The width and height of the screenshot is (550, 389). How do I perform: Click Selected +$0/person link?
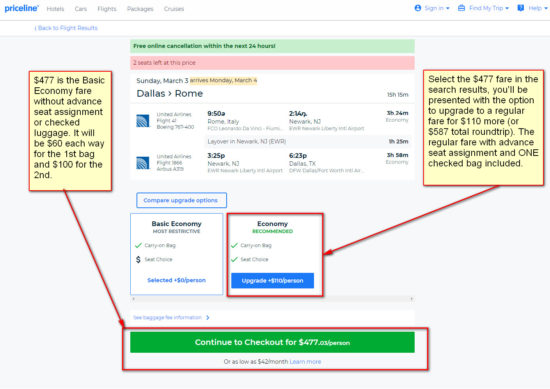(x=176, y=280)
